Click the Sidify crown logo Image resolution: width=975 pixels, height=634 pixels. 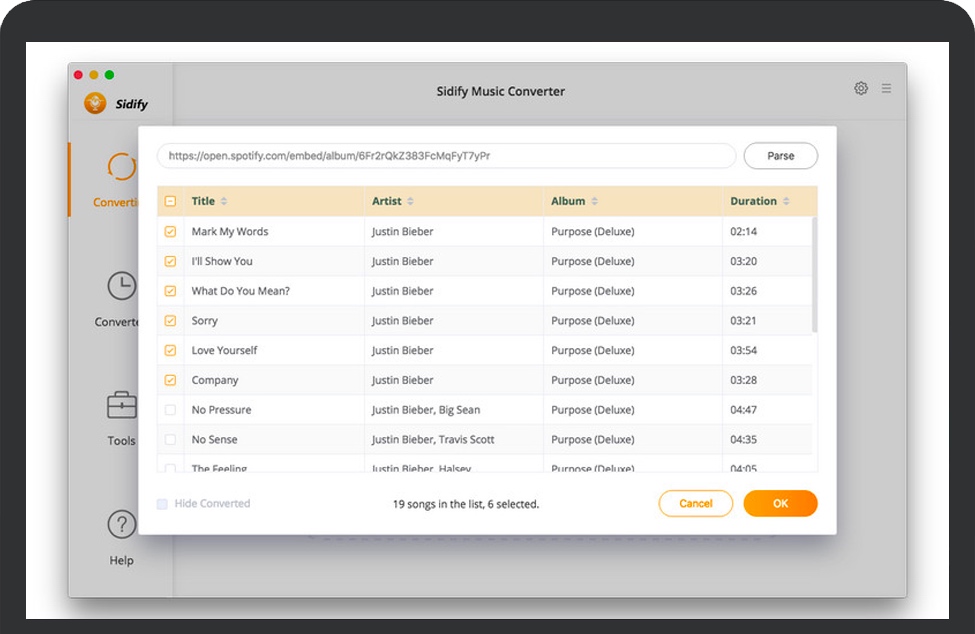(96, 103)
